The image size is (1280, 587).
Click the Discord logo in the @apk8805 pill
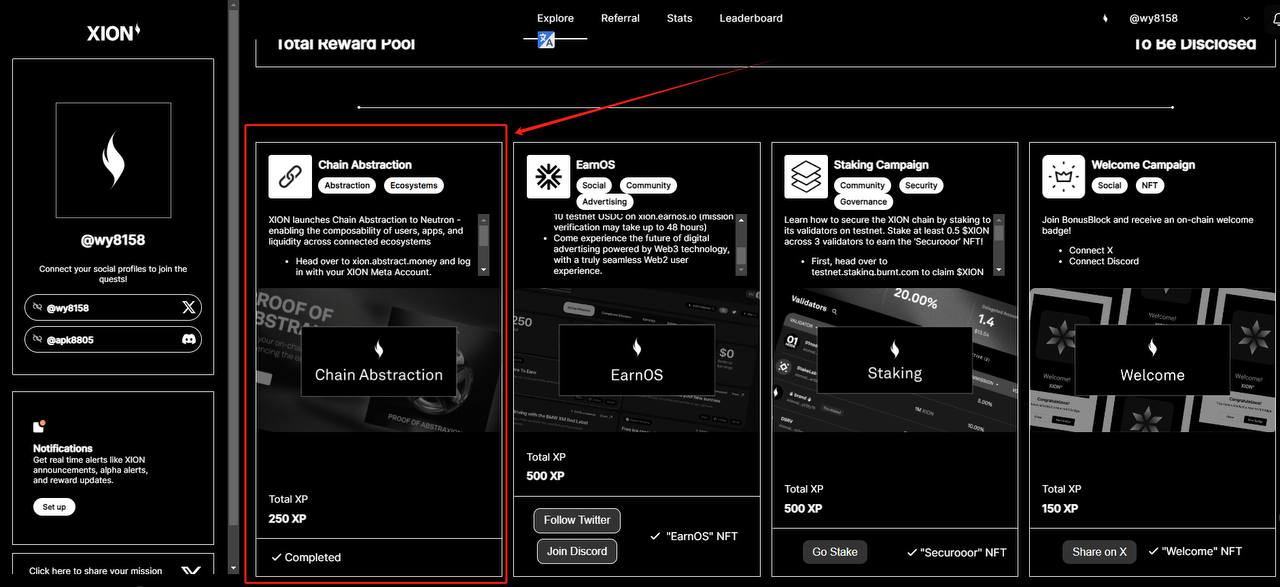tap(189, 340)
